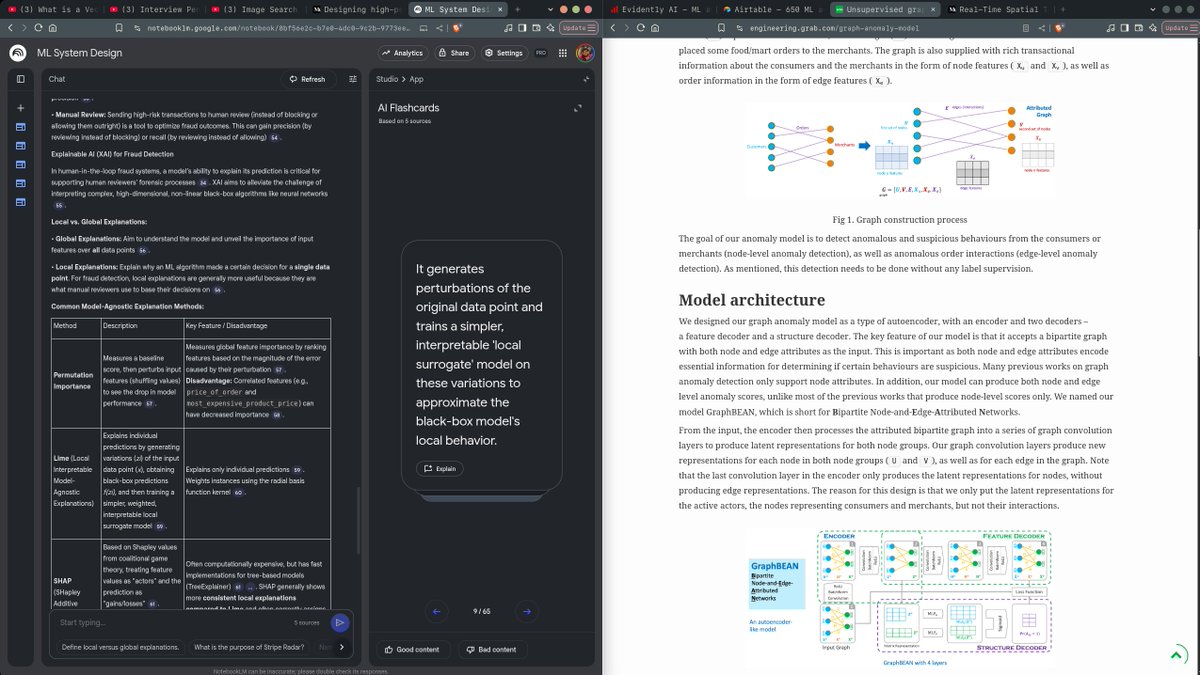Open the Fig 1 graph construction image
The width and height of the screenshot is (1200, 675).
pyautogui.click(x=899, y=150)
